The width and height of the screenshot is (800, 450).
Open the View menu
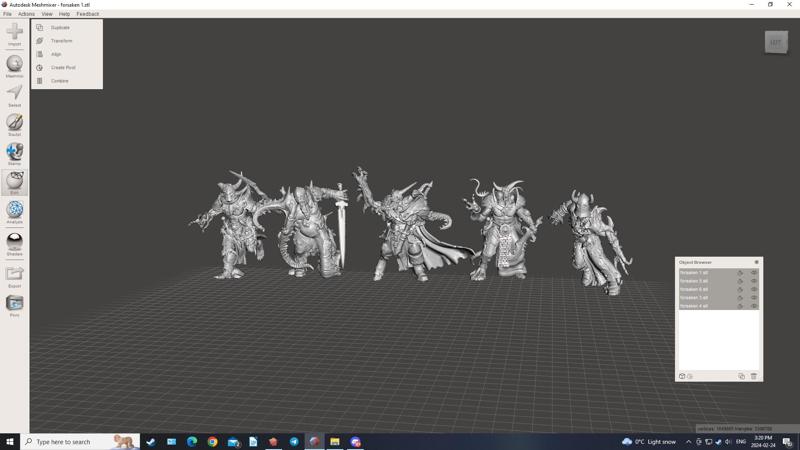click(x=47, y=14)
